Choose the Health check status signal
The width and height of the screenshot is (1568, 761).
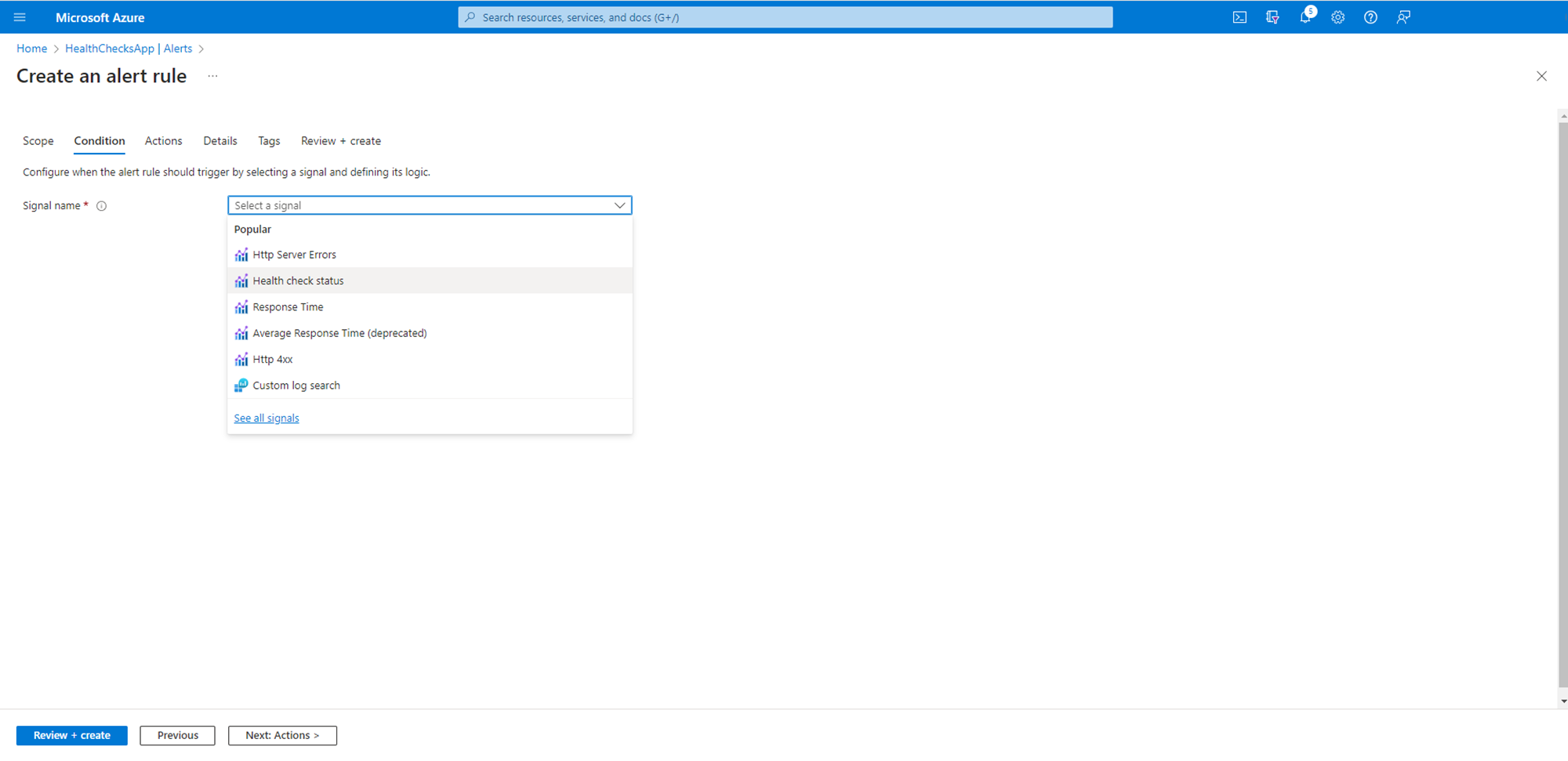298,281
